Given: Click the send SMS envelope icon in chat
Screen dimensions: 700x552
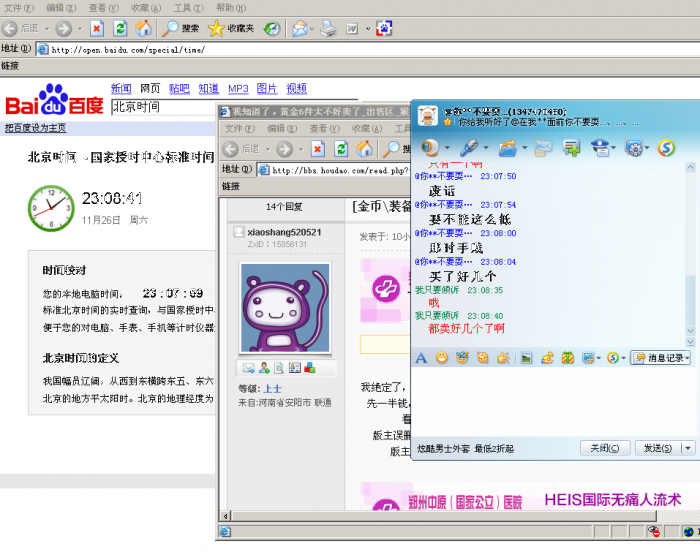Looking at the screenshot, I should 543,147.
